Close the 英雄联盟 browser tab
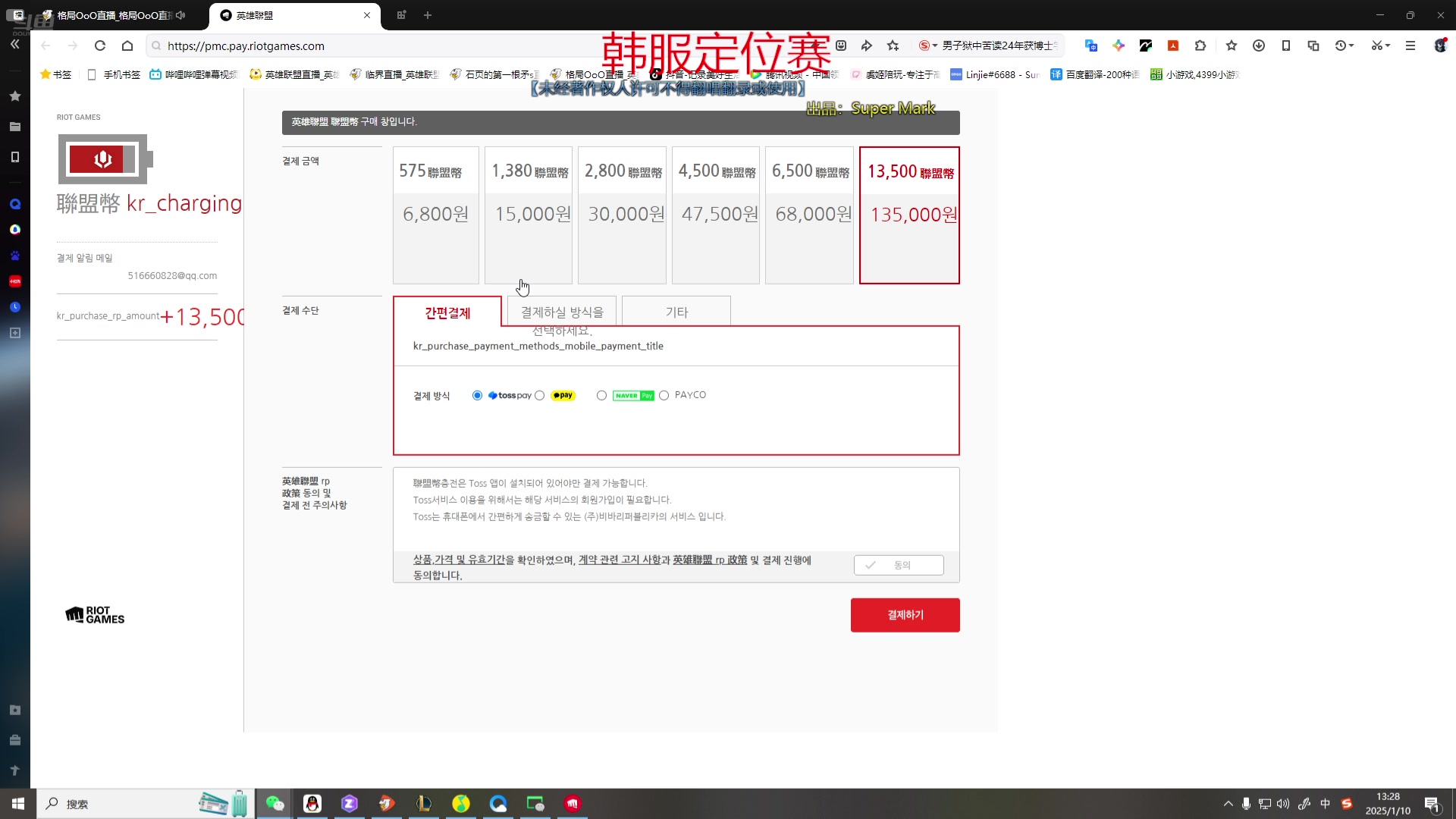The width and height of the screenshot is (1456, 819). (x=367, y=15)
